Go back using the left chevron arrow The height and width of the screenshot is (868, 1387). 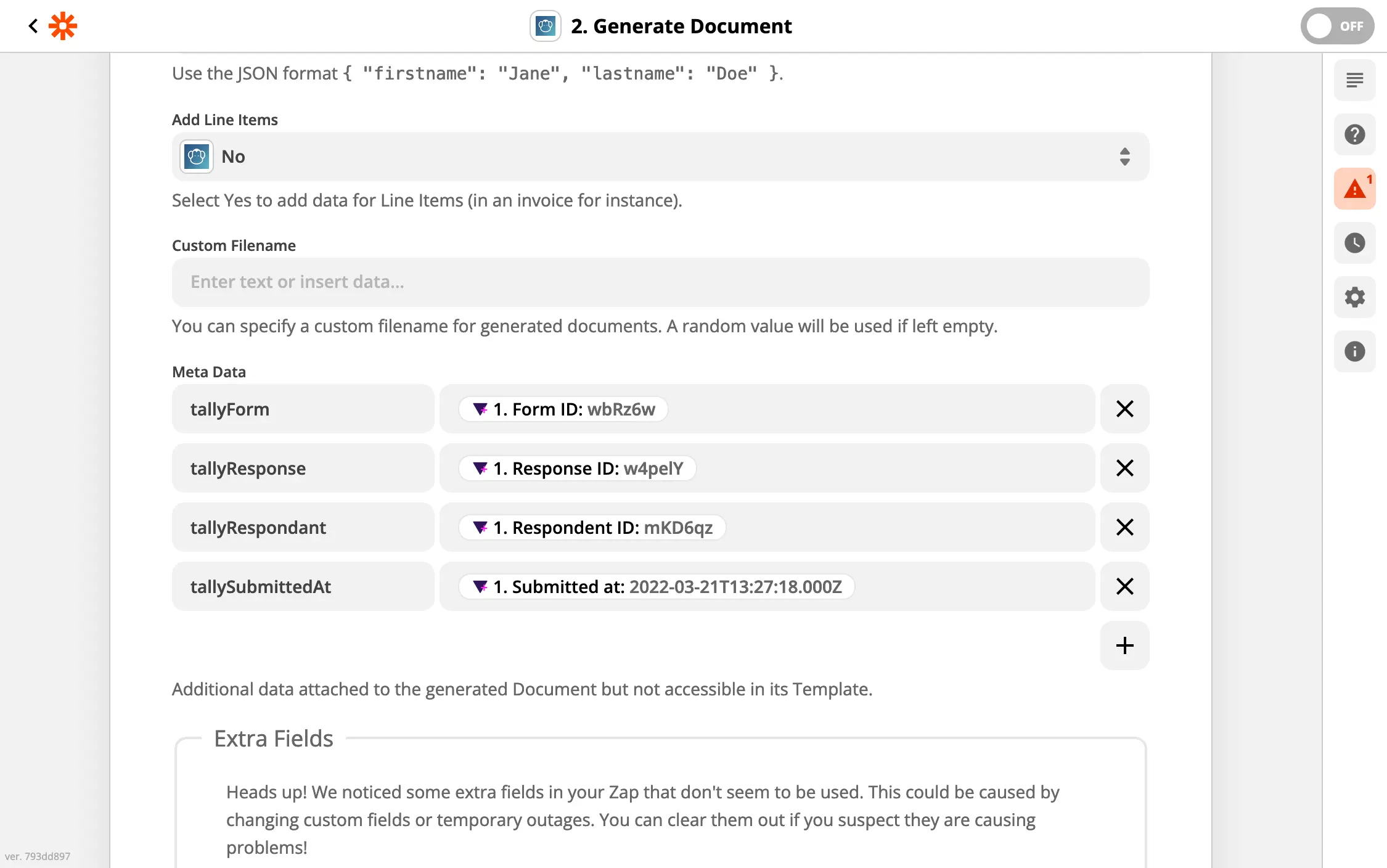(x=33, y=26)
